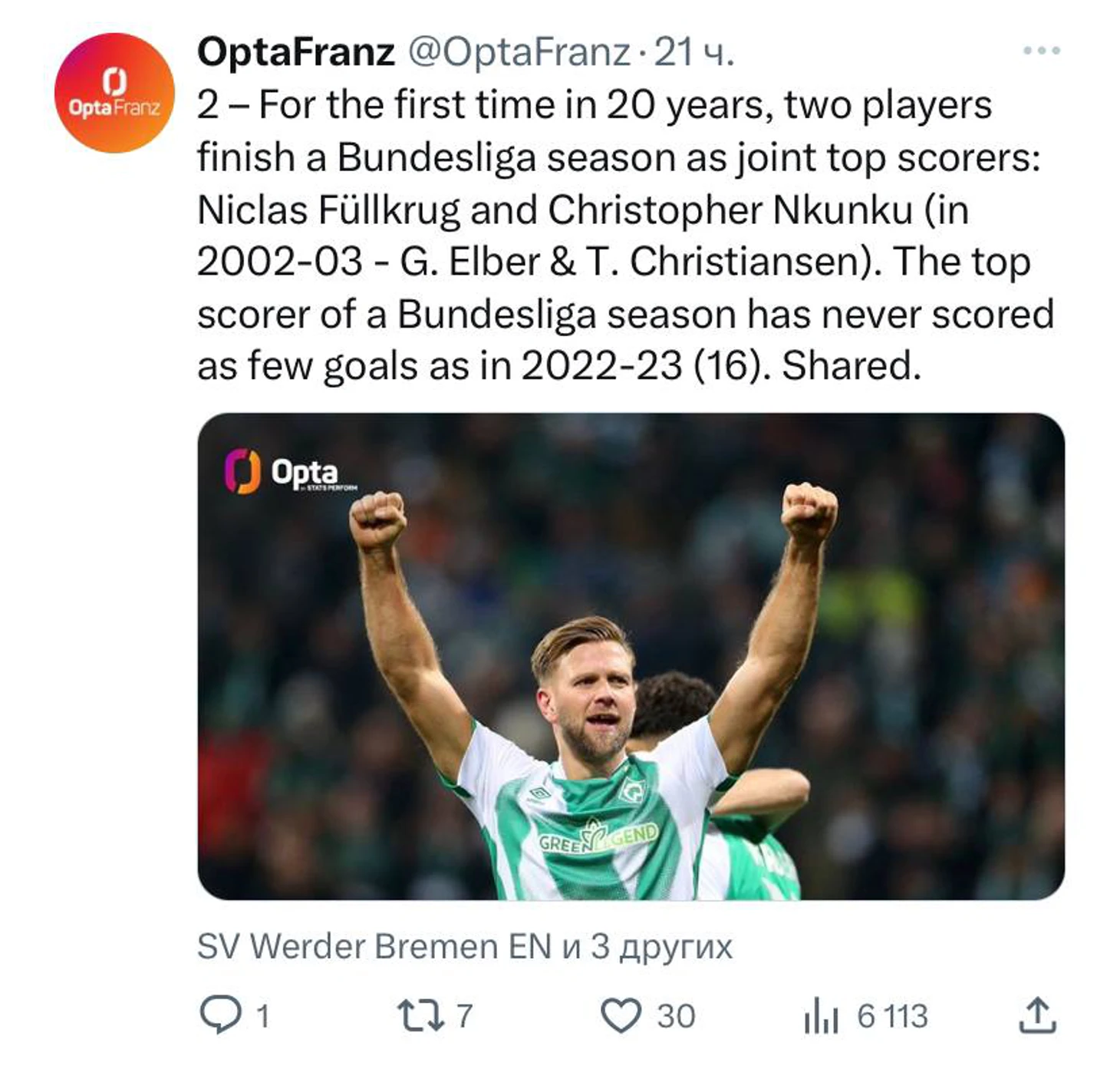Click the @OptaFranz handle
The width and height of the screenshot is (1120, 1072).
519,52
